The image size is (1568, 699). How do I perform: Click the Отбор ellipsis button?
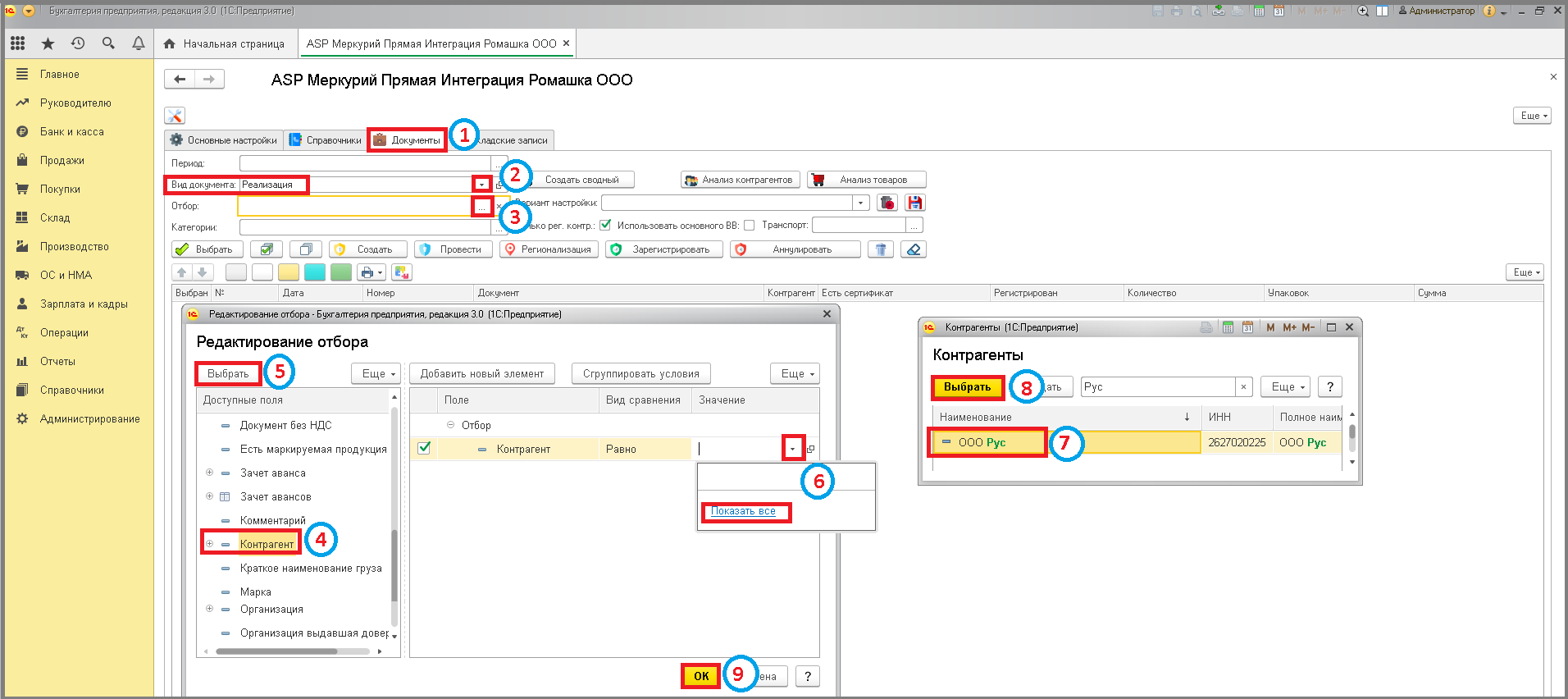pyautogui.click(x=482, y=206)
